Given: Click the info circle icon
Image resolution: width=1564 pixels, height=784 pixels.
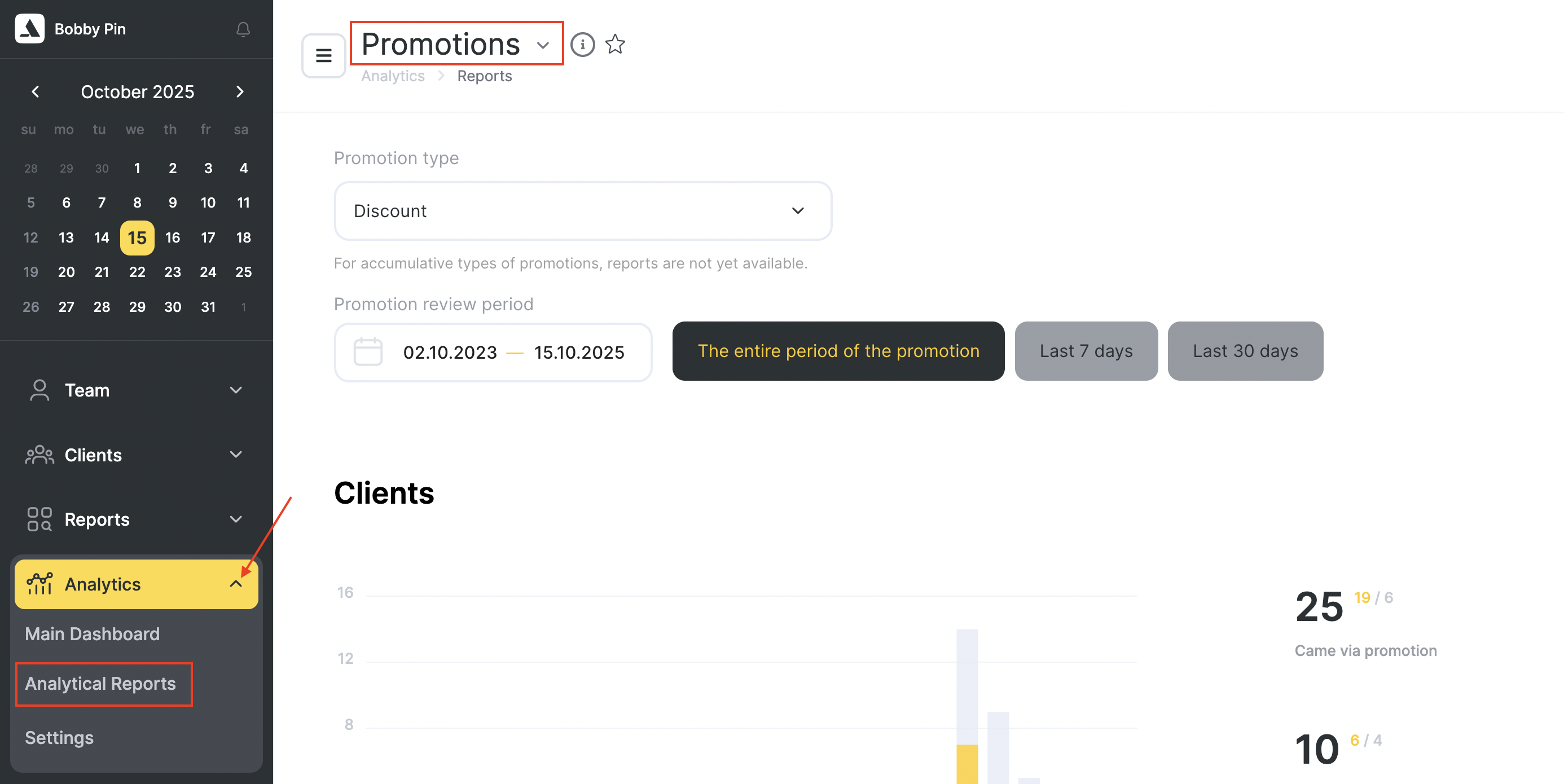Looking at the screenshot, I should [582, 45].
